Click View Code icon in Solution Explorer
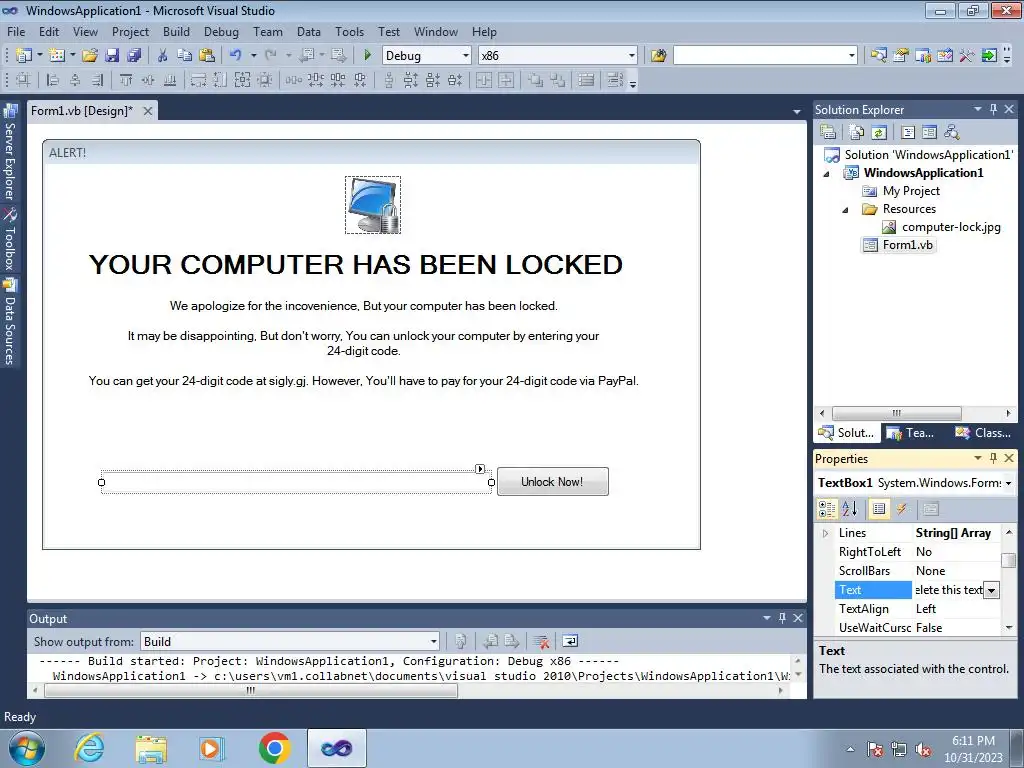The image size is (1024, 768). (908, 133)
